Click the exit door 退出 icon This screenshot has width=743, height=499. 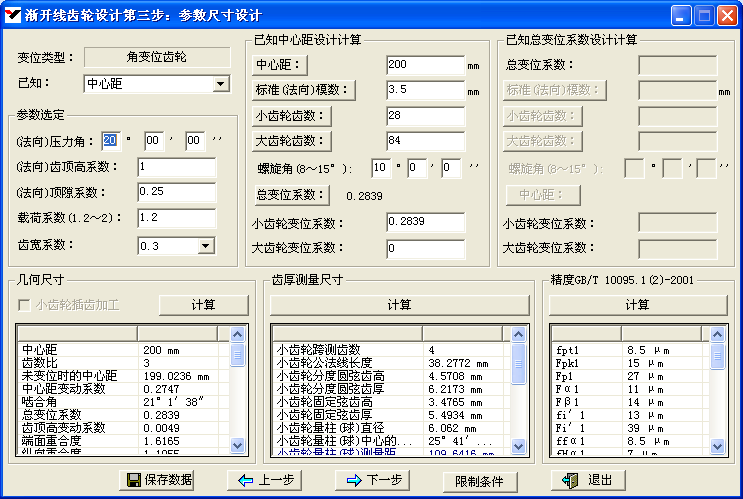(571, 480)
